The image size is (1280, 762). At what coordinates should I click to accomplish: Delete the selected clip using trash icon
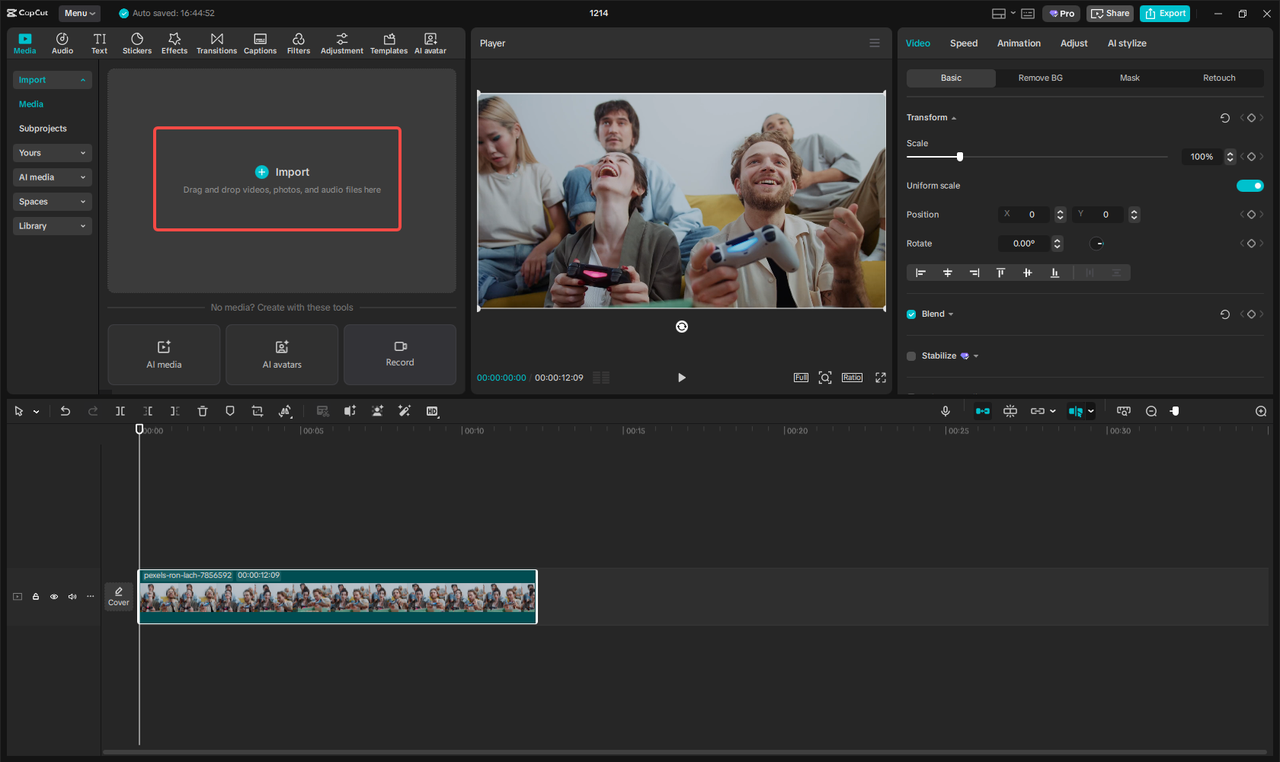coord(202,411)
